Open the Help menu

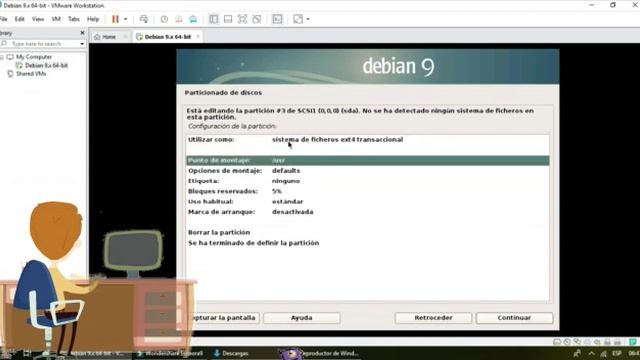93,19
